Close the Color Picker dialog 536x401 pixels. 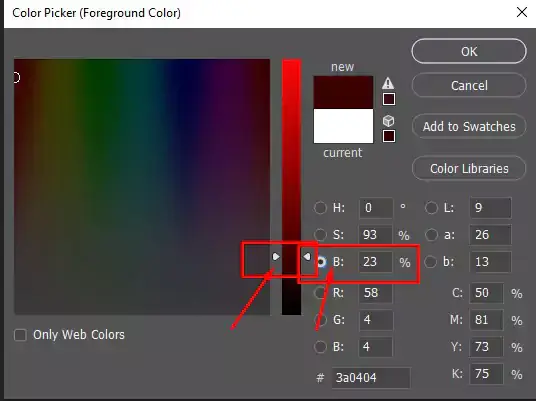click(x=522, y=13)
